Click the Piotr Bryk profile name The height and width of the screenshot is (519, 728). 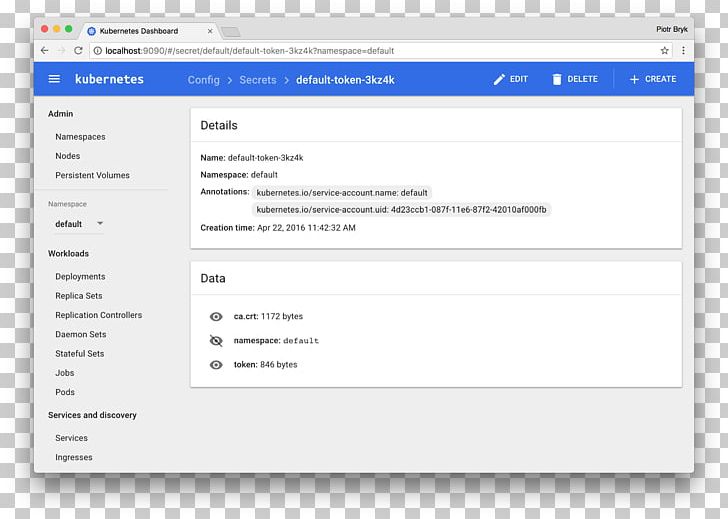click(672, 29)
